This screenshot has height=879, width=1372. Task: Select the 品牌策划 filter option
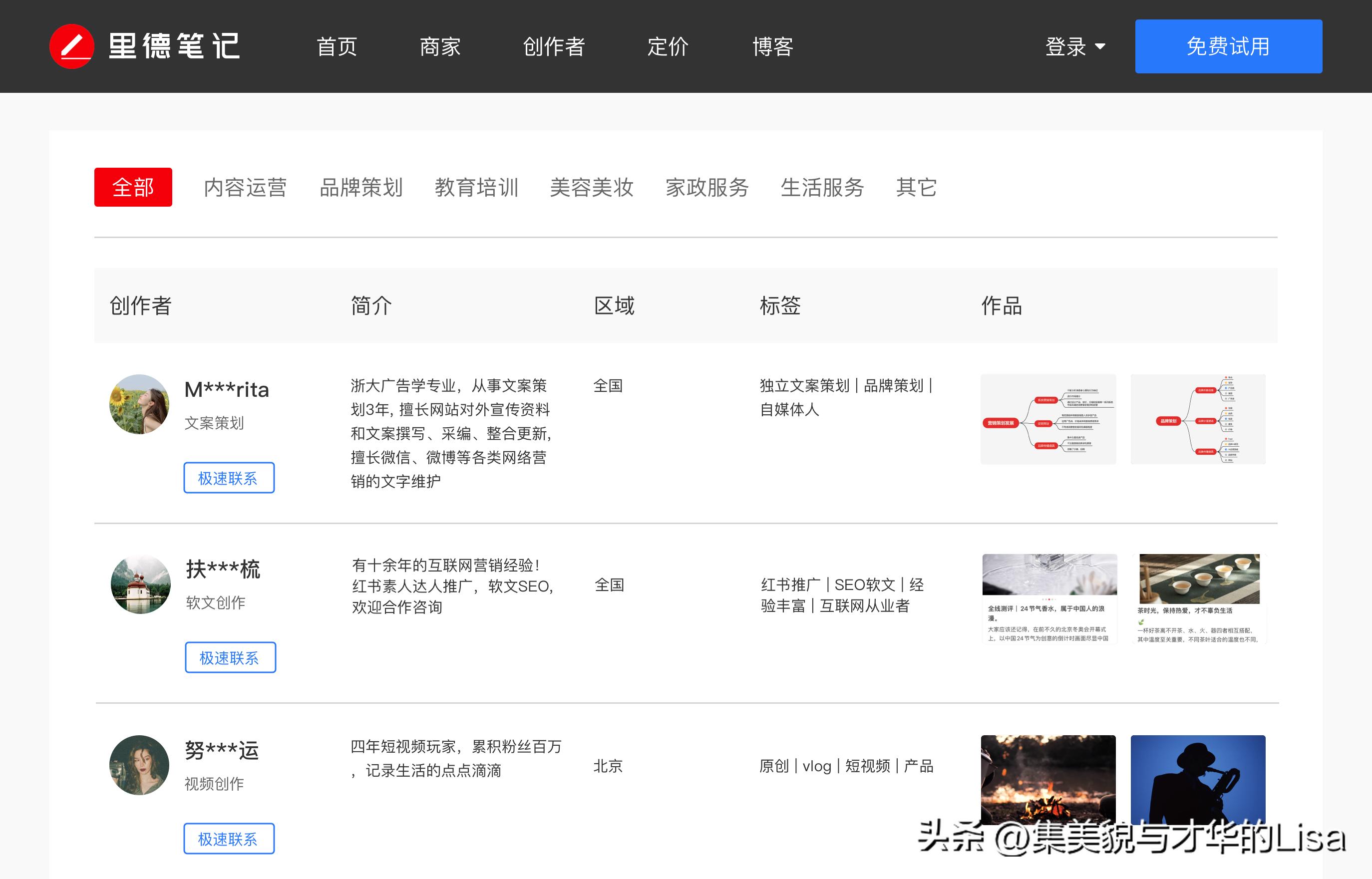361,188
